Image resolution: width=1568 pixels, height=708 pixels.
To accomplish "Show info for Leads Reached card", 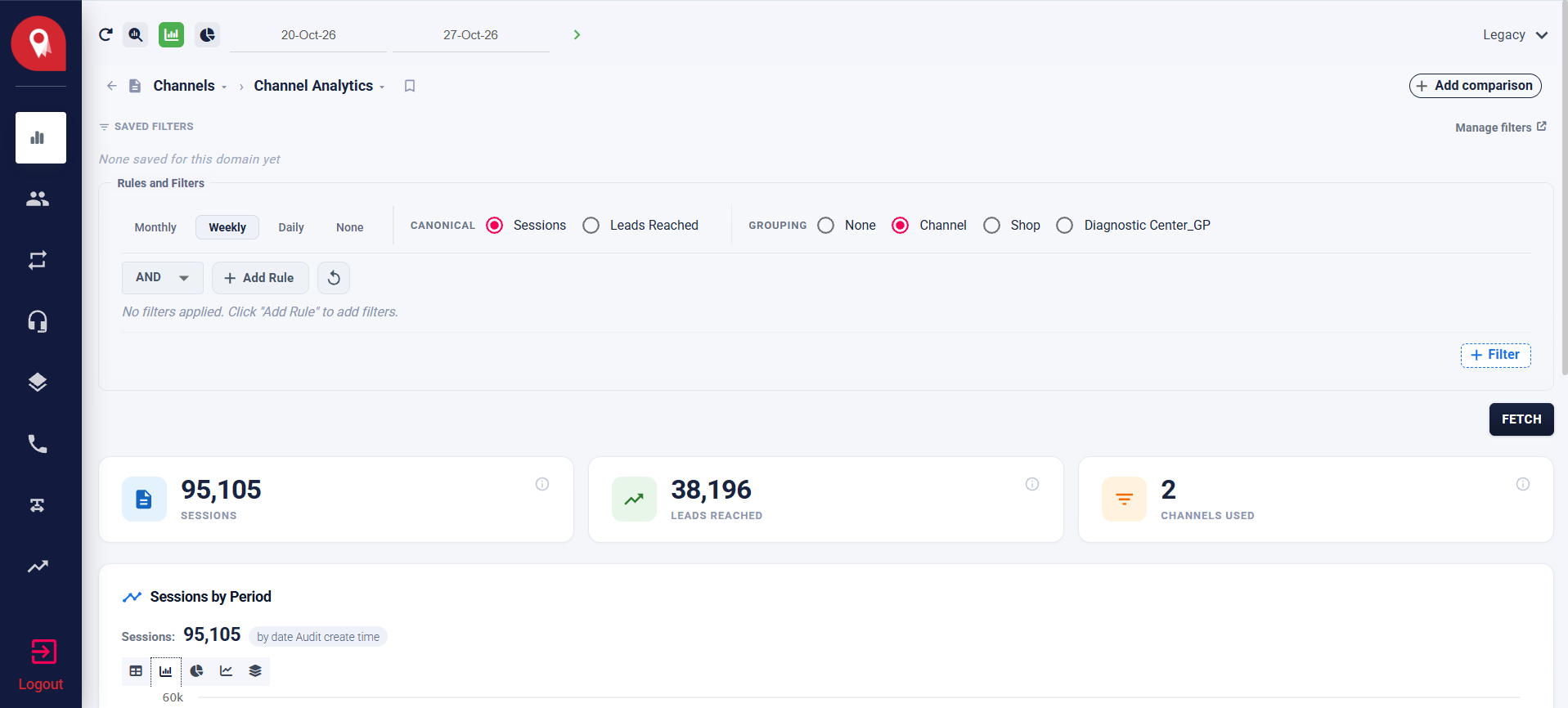I will 1032,484.
